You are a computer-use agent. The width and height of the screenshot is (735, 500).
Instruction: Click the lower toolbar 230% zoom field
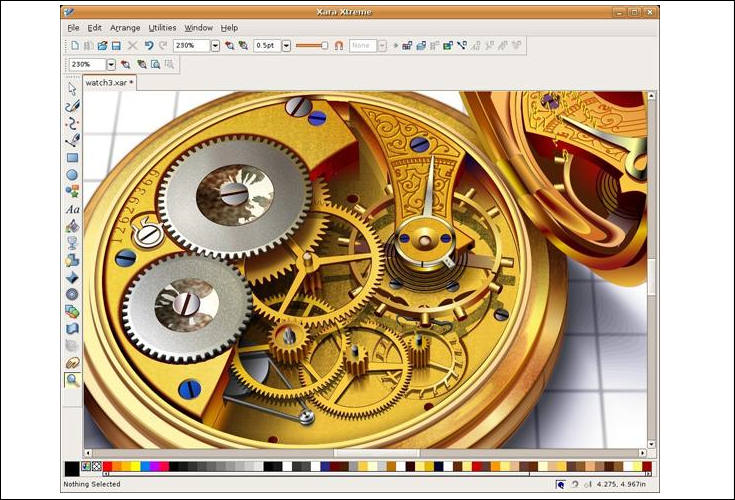(88, 64)
